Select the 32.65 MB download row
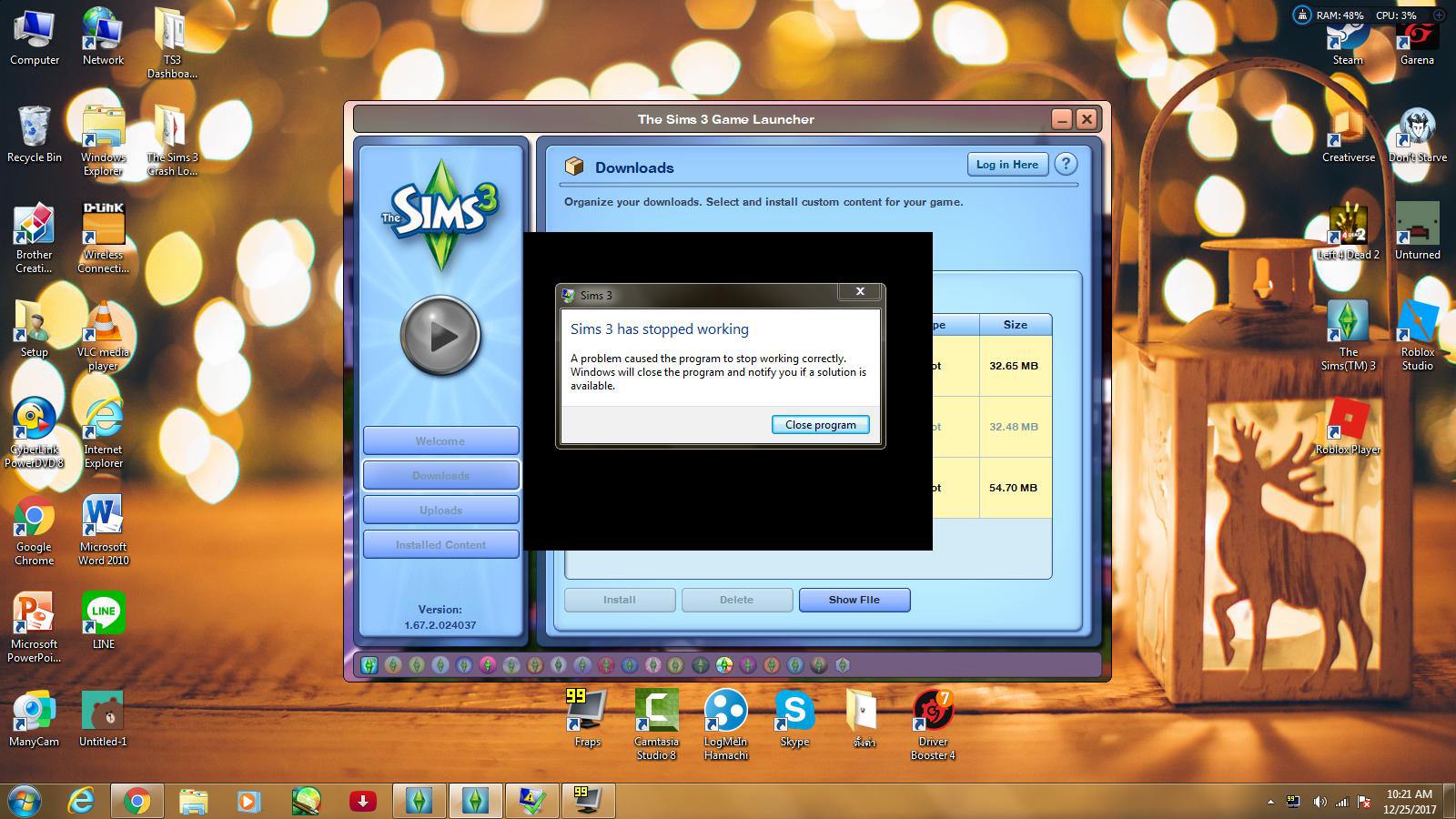Screen dimensions: 1456x819 point(992,366)
